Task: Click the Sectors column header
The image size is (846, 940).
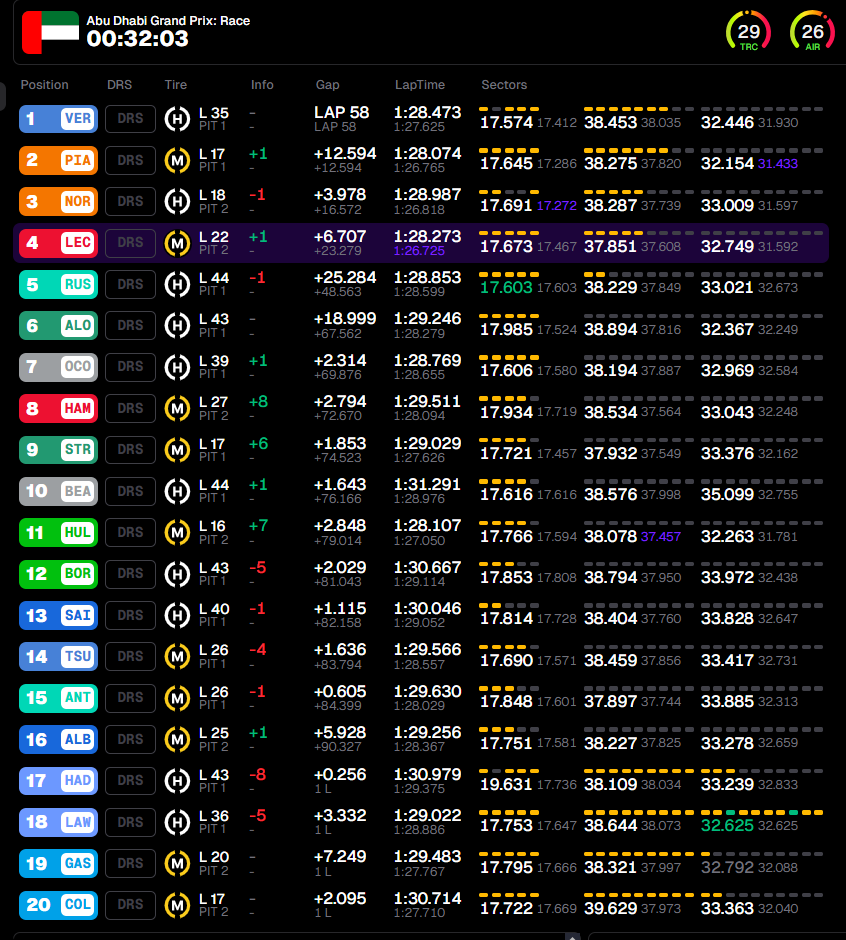Action: 504,85
